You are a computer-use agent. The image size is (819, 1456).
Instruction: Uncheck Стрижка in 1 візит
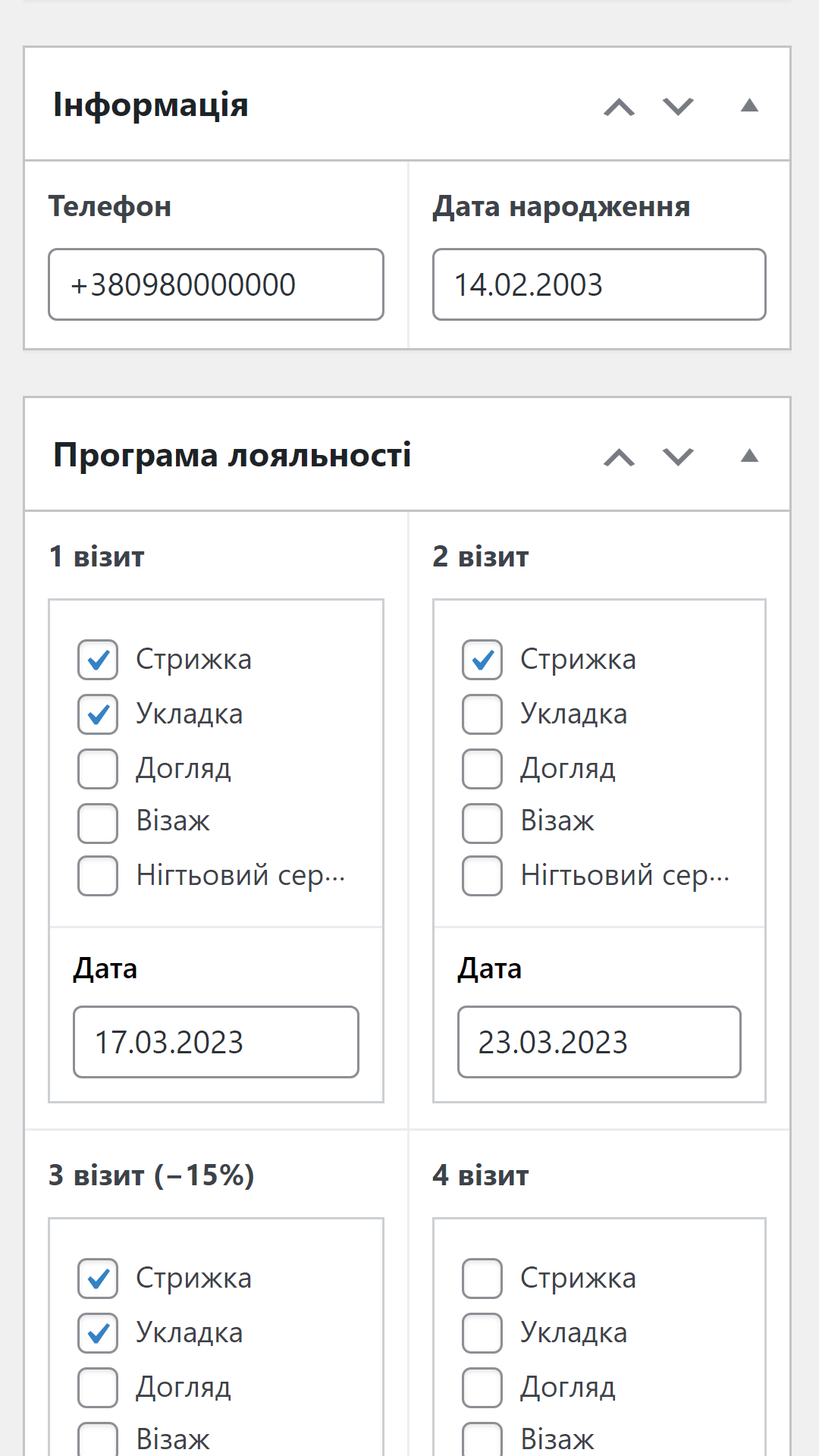[x=98, y=660]
